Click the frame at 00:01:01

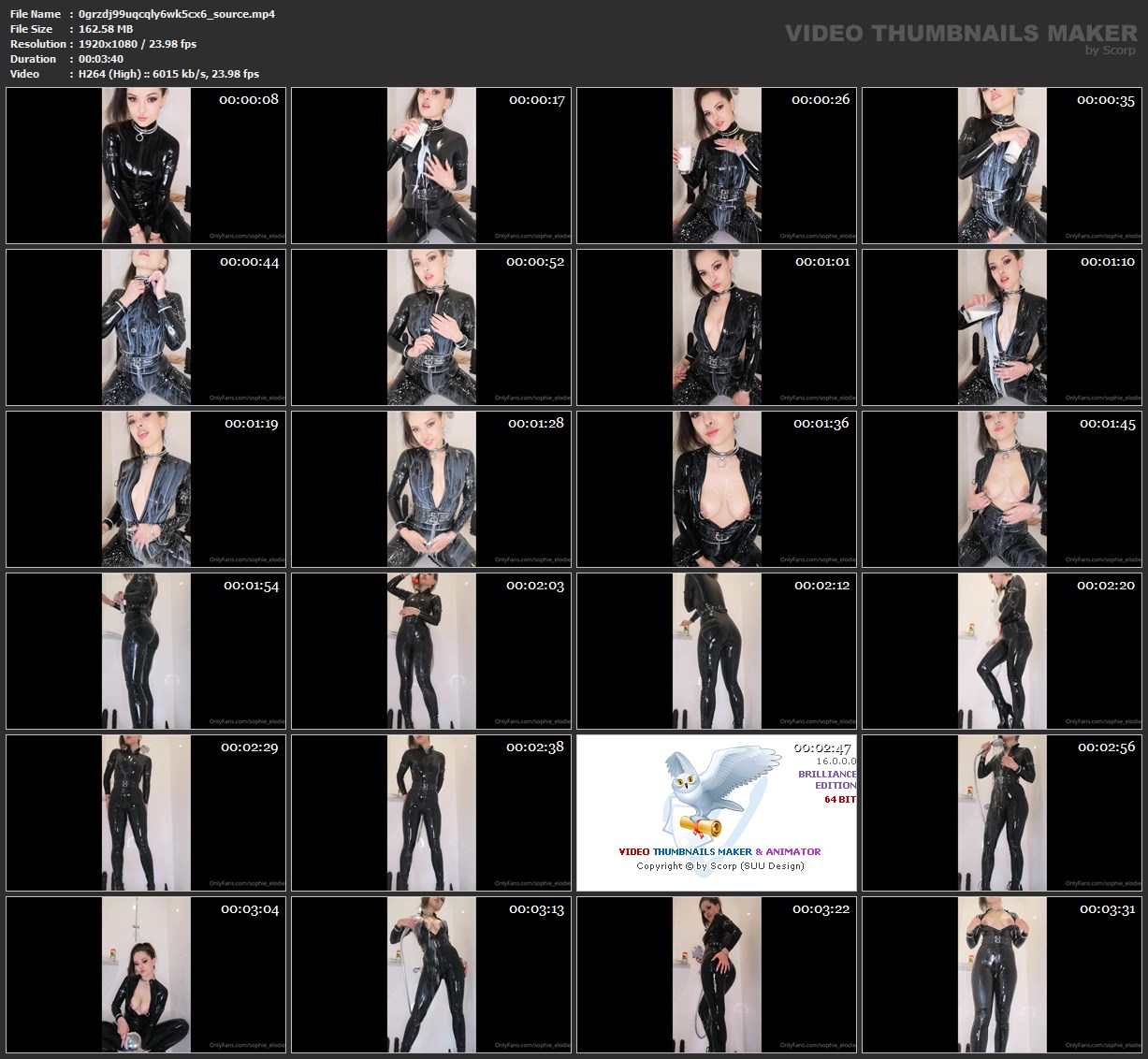pyautogui.click(x=717, y=327)
